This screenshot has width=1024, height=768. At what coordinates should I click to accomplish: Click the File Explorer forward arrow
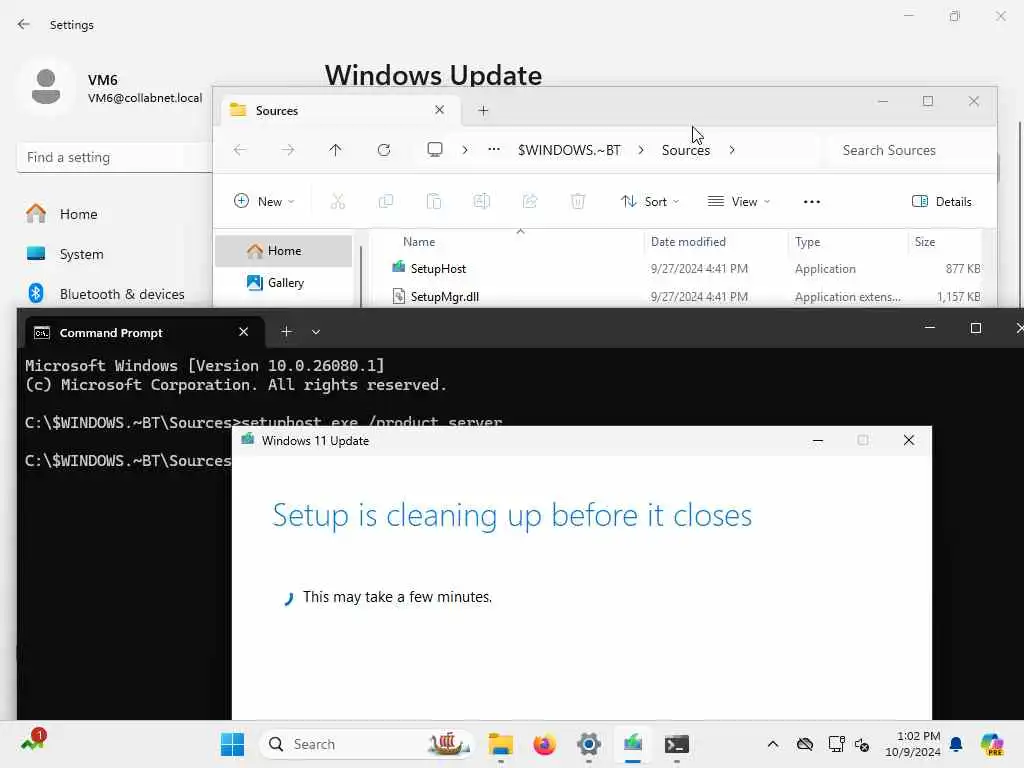coord(288,150)
